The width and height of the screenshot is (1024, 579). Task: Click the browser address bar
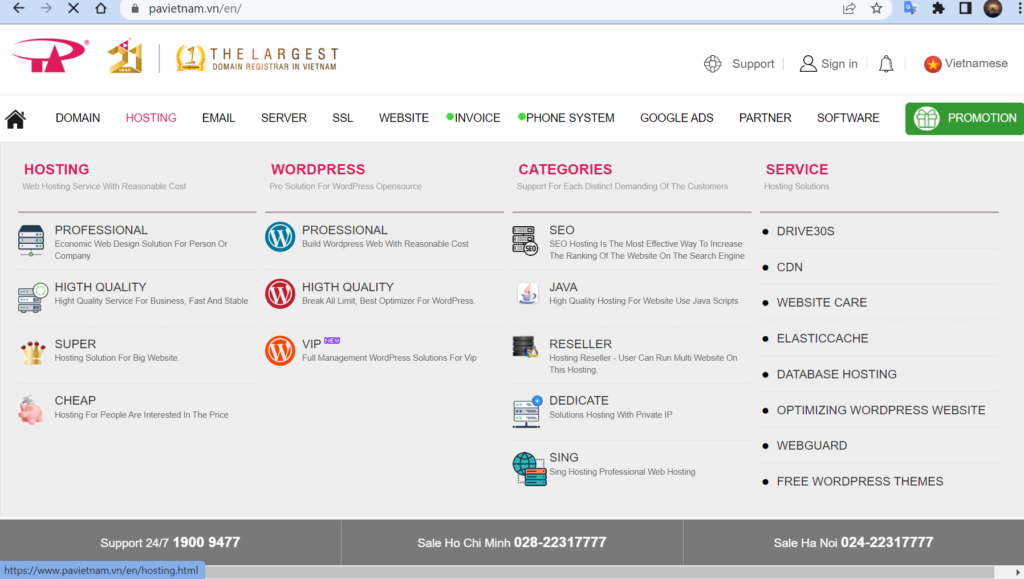click(x=480, y=8)
